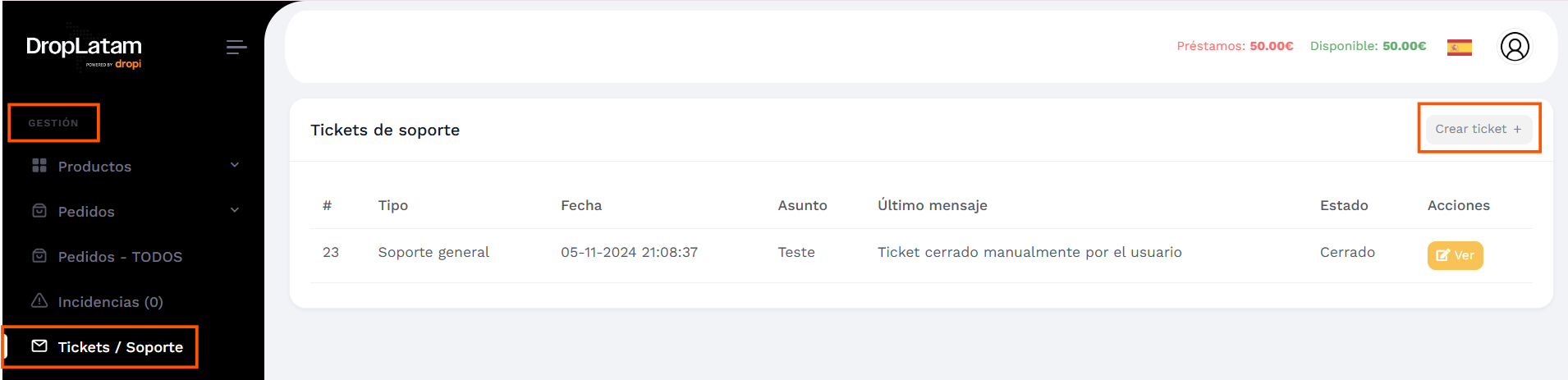Click the Tickets envelope icon
Image resolution: width=1568 pixels, height=380 pixels.
[x=39, y=346]
